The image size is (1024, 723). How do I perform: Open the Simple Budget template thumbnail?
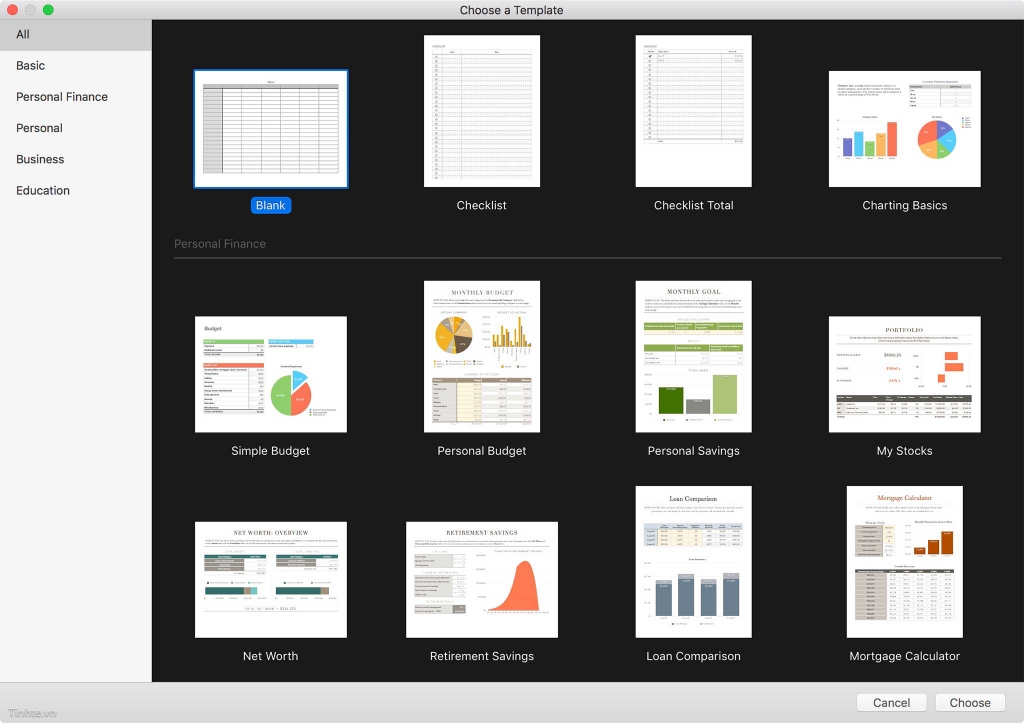tap(271, 374)
